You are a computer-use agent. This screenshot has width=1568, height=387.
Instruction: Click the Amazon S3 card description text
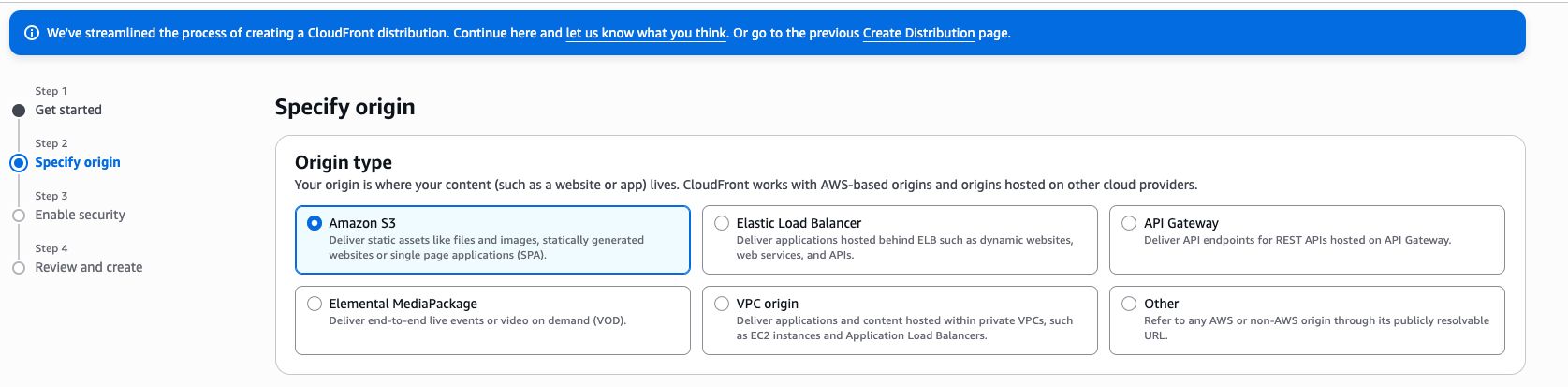coord(486,247)
